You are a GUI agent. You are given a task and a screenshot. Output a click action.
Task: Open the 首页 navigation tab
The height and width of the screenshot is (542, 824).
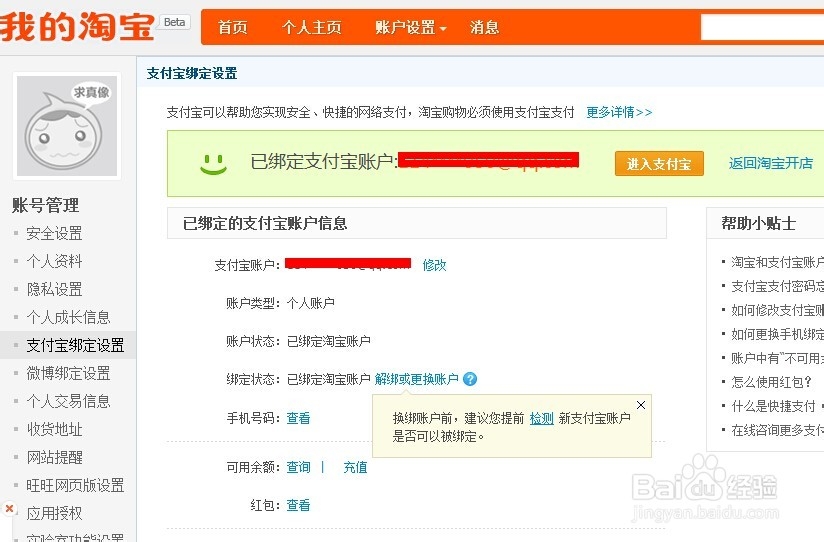[233, 27]
